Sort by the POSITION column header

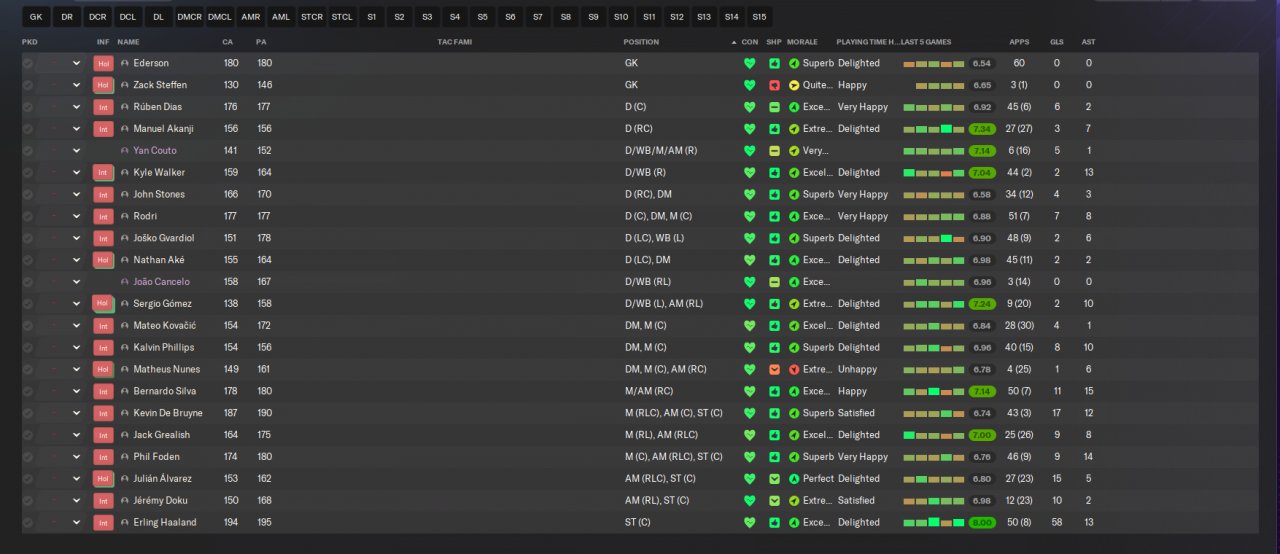tap(641, 42)
